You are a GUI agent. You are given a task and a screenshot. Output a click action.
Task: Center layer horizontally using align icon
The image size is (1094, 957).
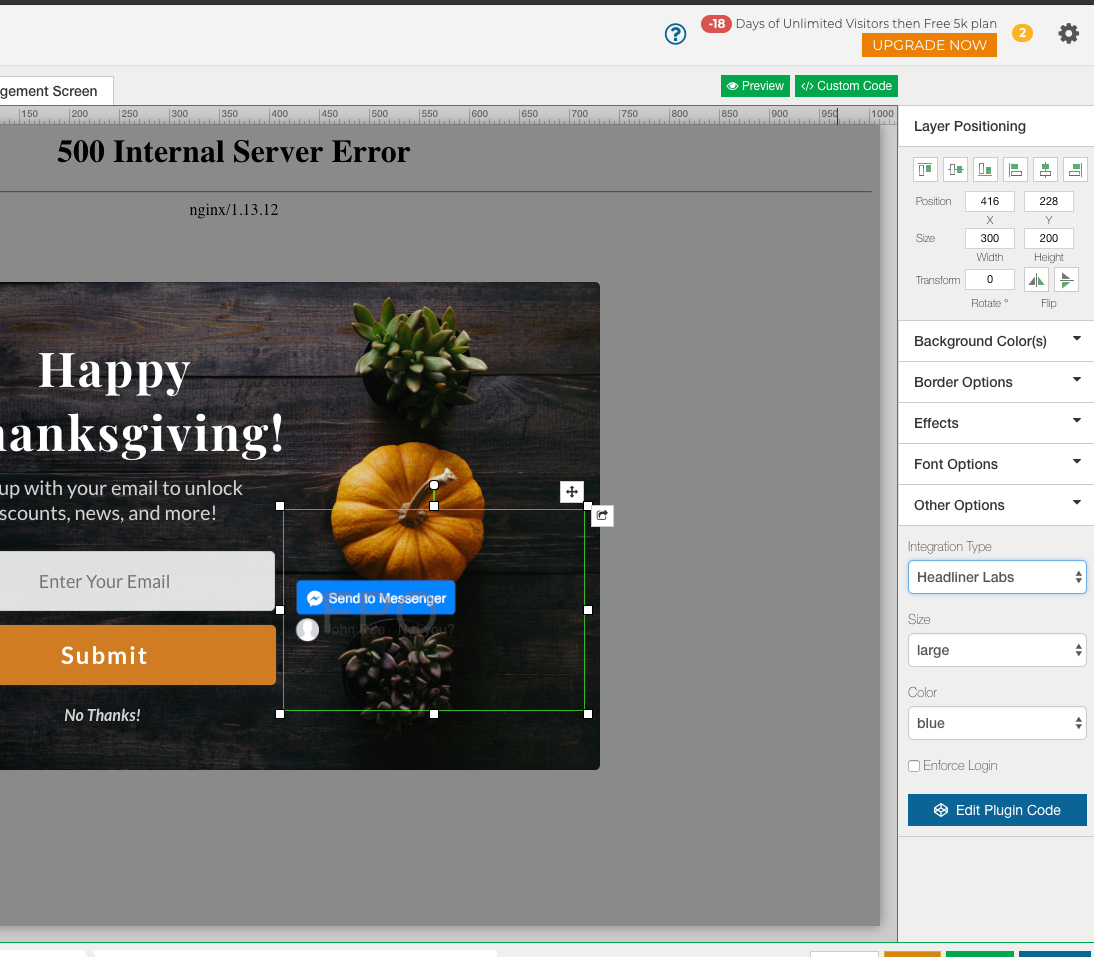click(x=1045, y=170)
